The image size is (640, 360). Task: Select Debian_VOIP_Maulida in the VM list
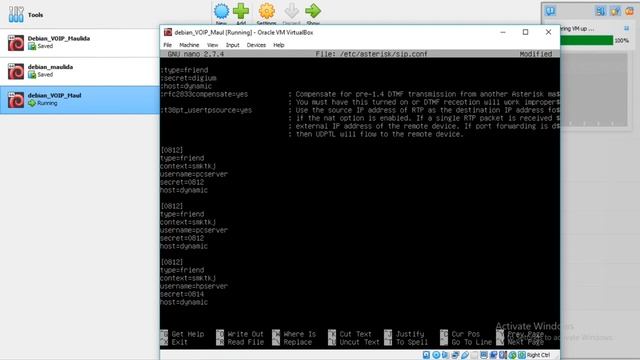tap(80, 43)
